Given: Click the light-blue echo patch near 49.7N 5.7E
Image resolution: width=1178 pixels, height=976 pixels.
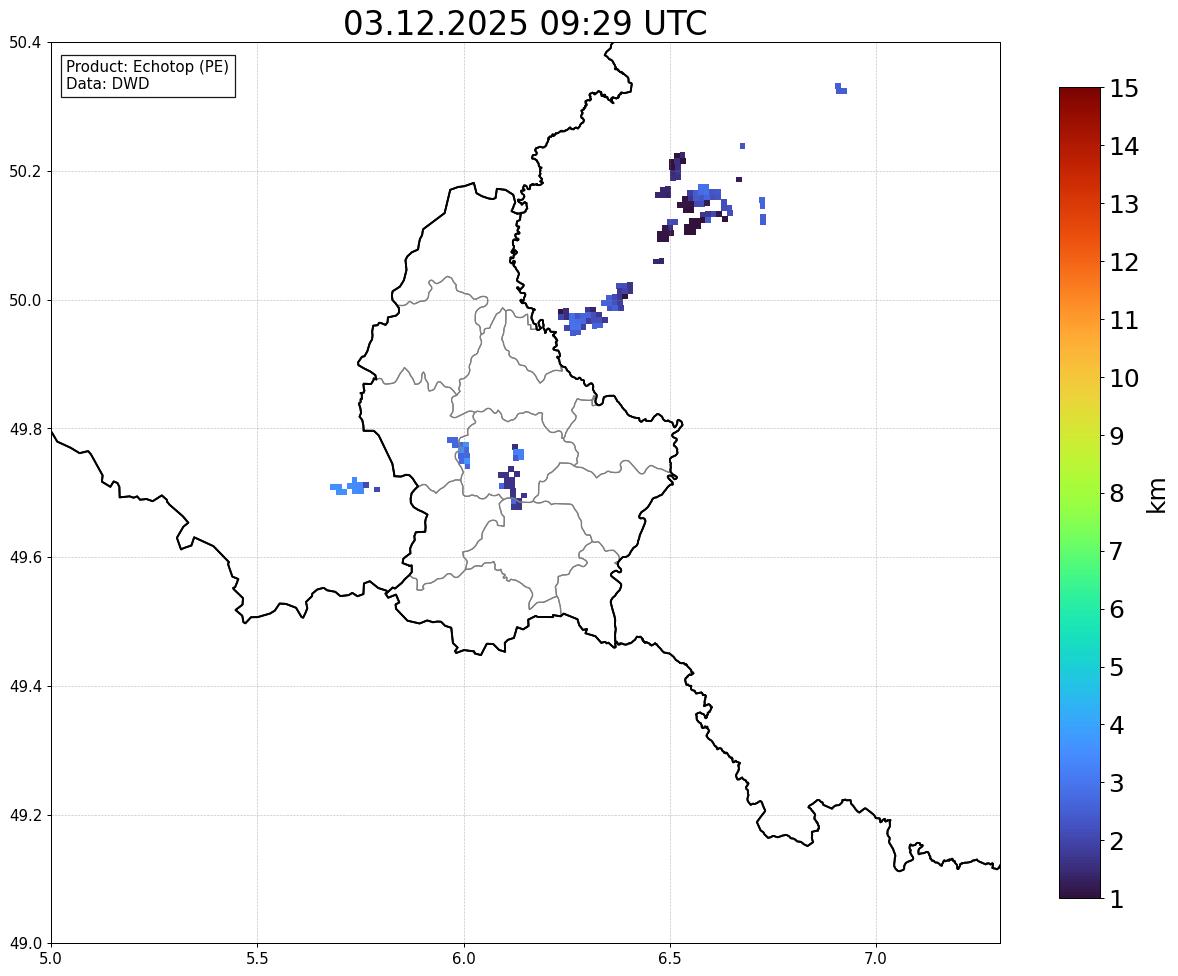Looking at the screenshot, I should [x=351, y=486].
